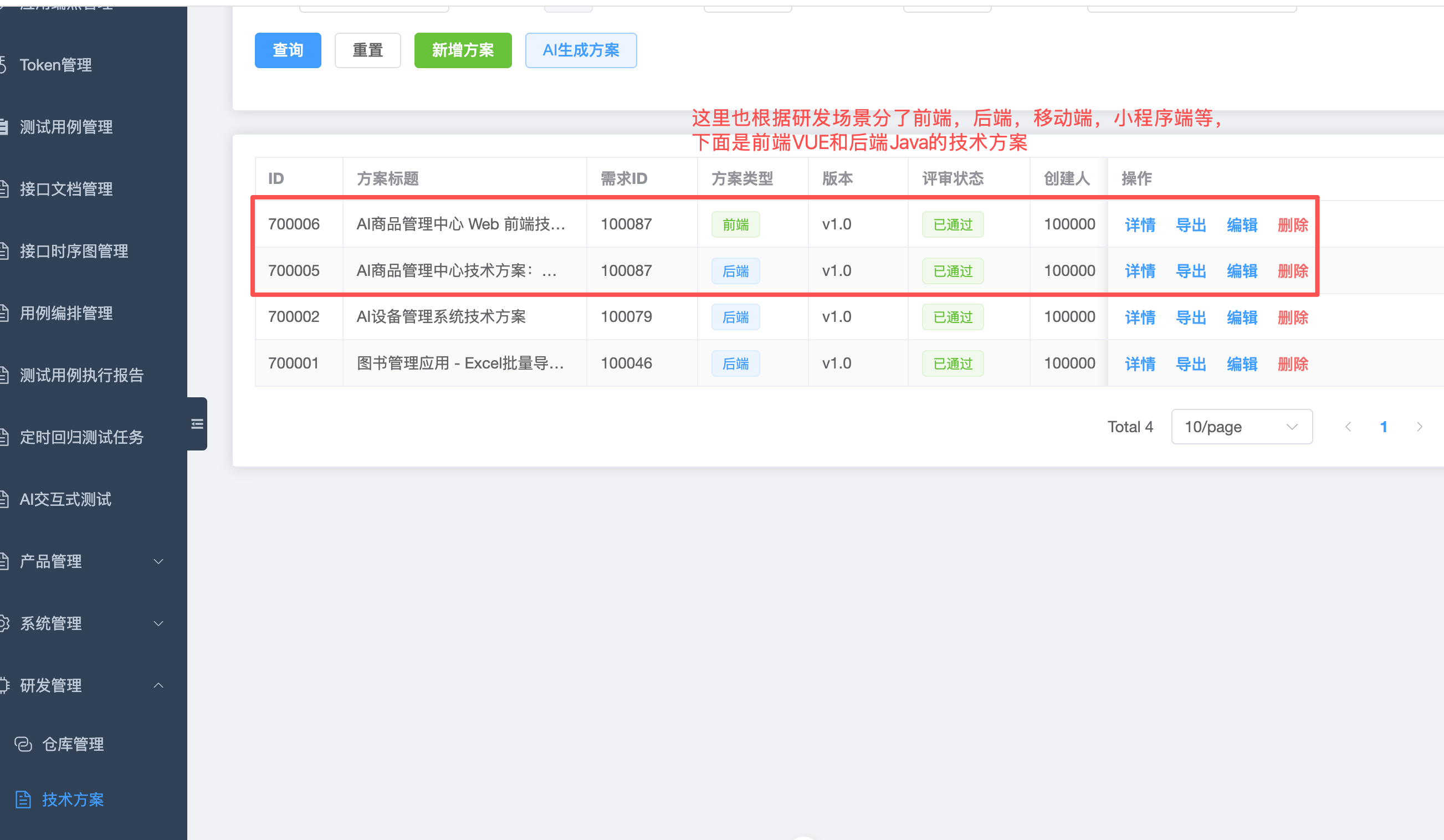Open 详情 for plan 700001
The height and width of the screenshot is (840, 1444).
pos(1140,364)
